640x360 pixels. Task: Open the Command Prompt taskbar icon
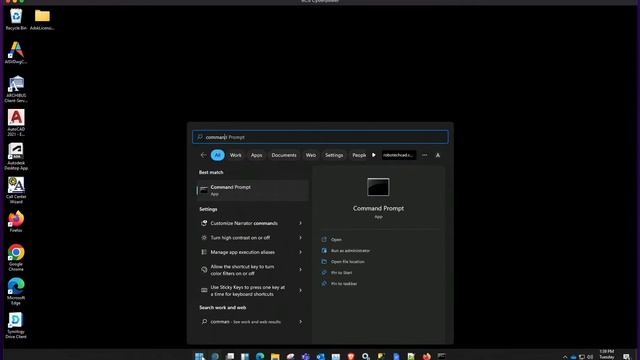[x=441, y=356]
